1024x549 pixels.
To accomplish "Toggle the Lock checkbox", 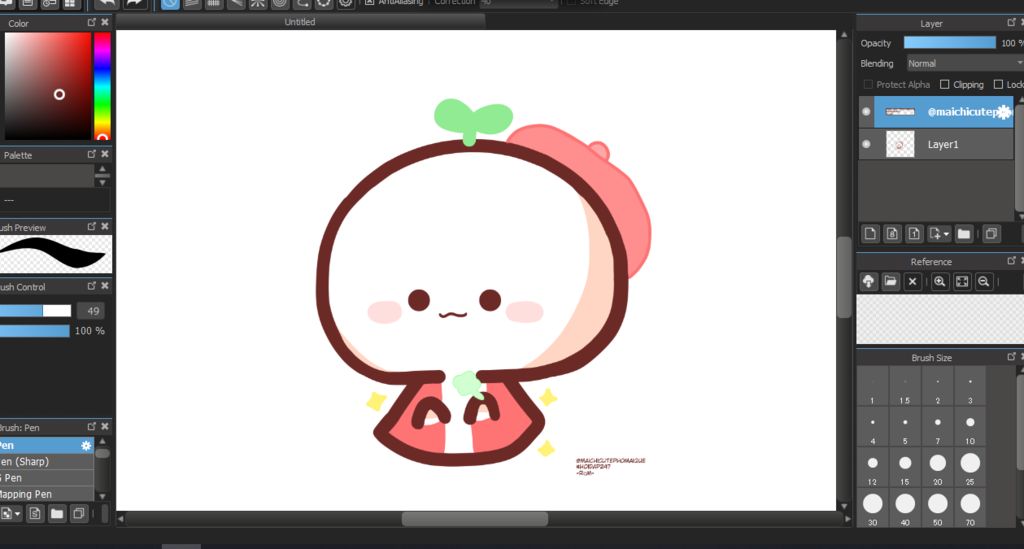I will click(x=998, y=84).
